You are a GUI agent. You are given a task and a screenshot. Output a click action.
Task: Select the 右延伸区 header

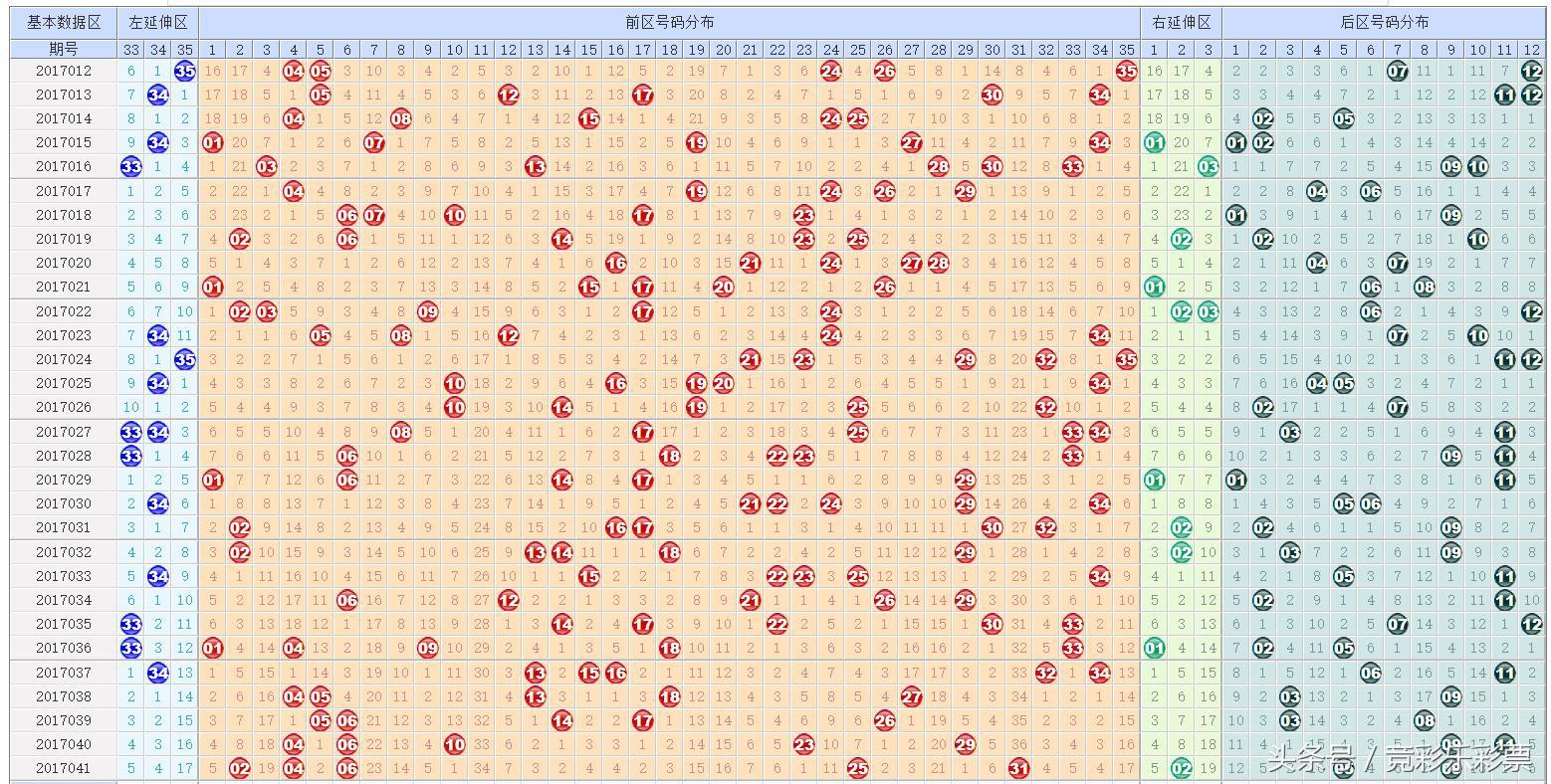[x=1181, y=22]
